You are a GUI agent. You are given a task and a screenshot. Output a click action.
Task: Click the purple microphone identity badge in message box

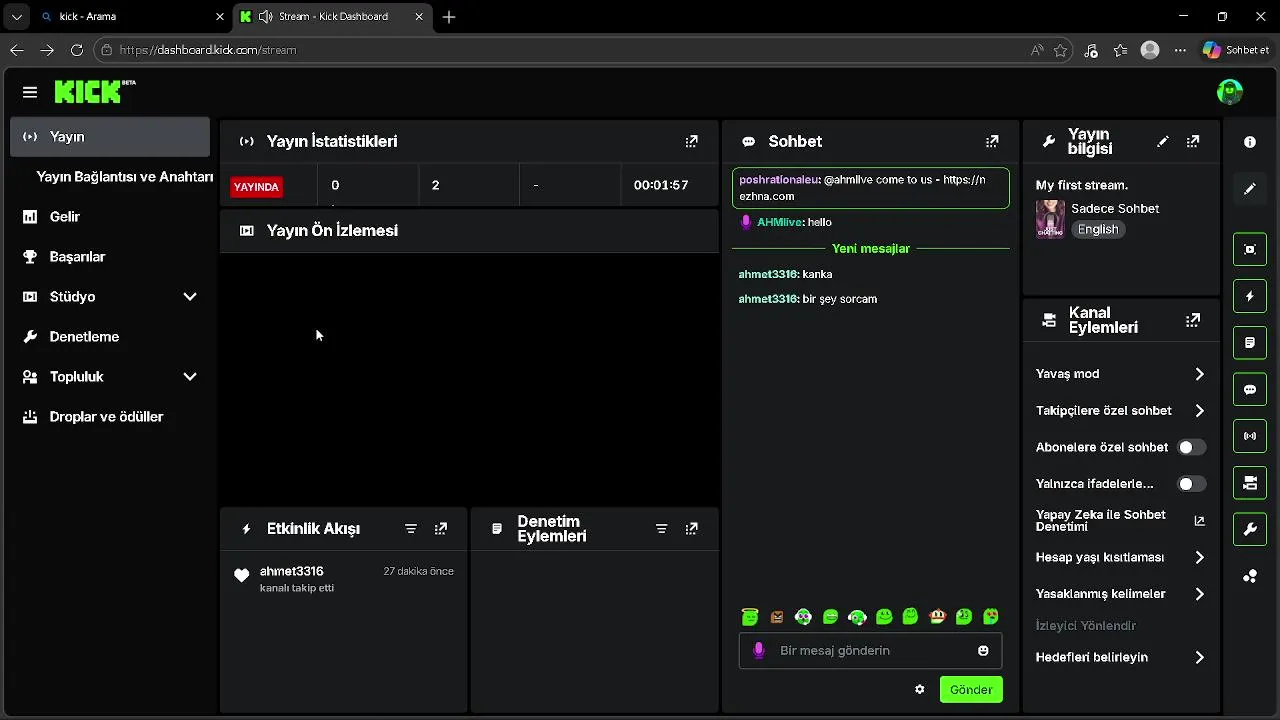[x=758, y=650]
